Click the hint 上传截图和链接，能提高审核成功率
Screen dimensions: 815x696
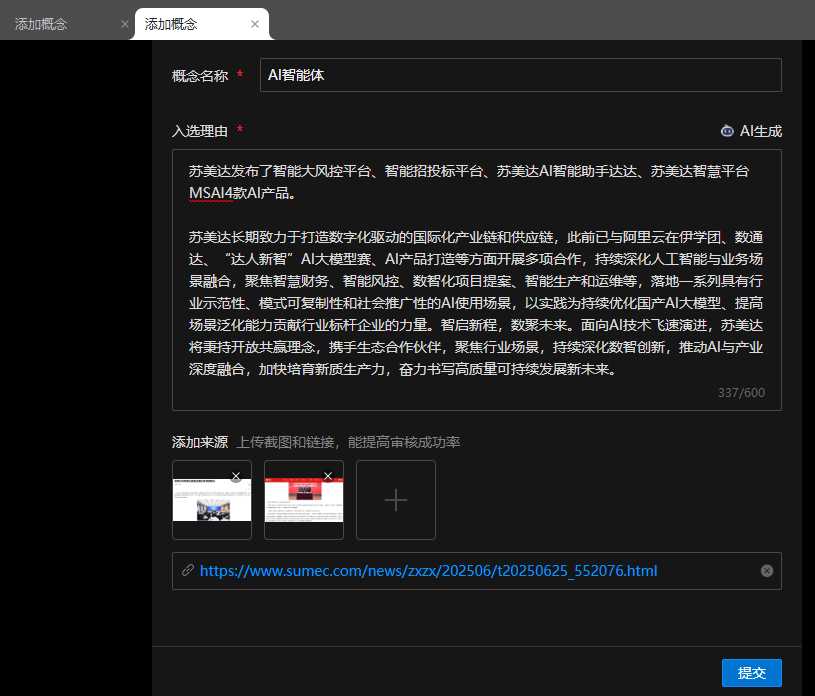click(x=348, y=442)
